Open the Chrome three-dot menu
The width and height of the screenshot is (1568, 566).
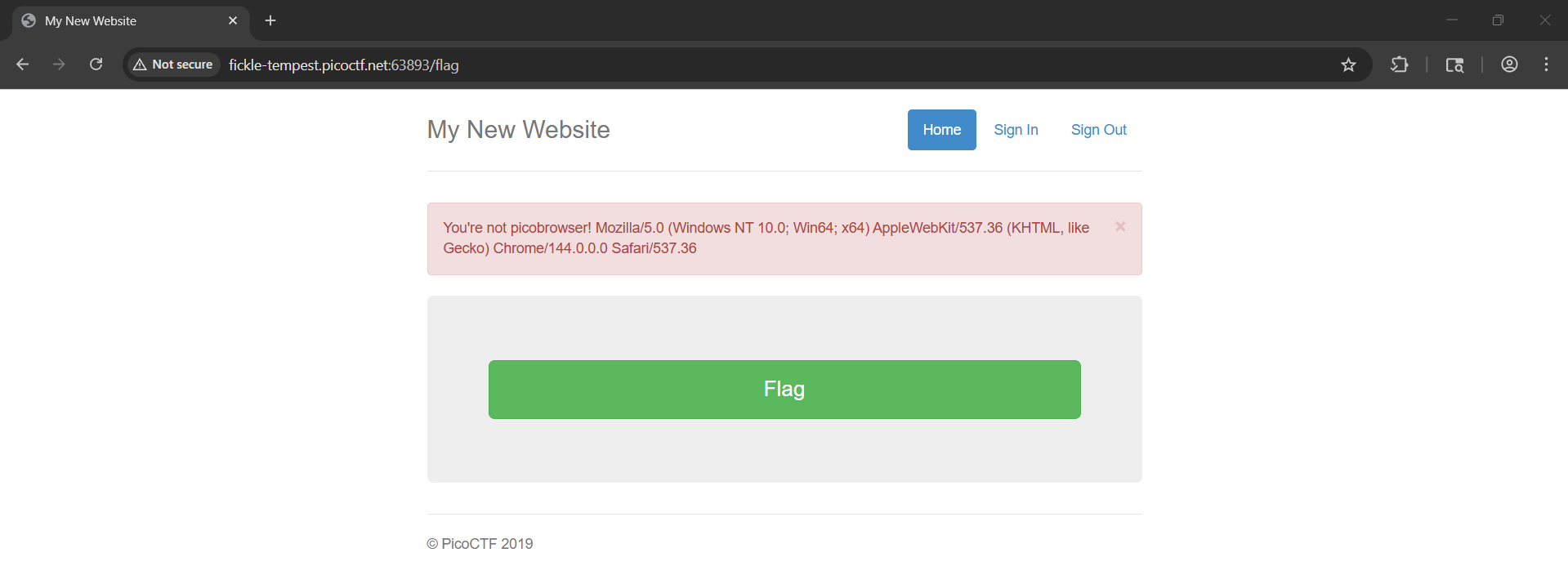click(x=1546, y=65)
